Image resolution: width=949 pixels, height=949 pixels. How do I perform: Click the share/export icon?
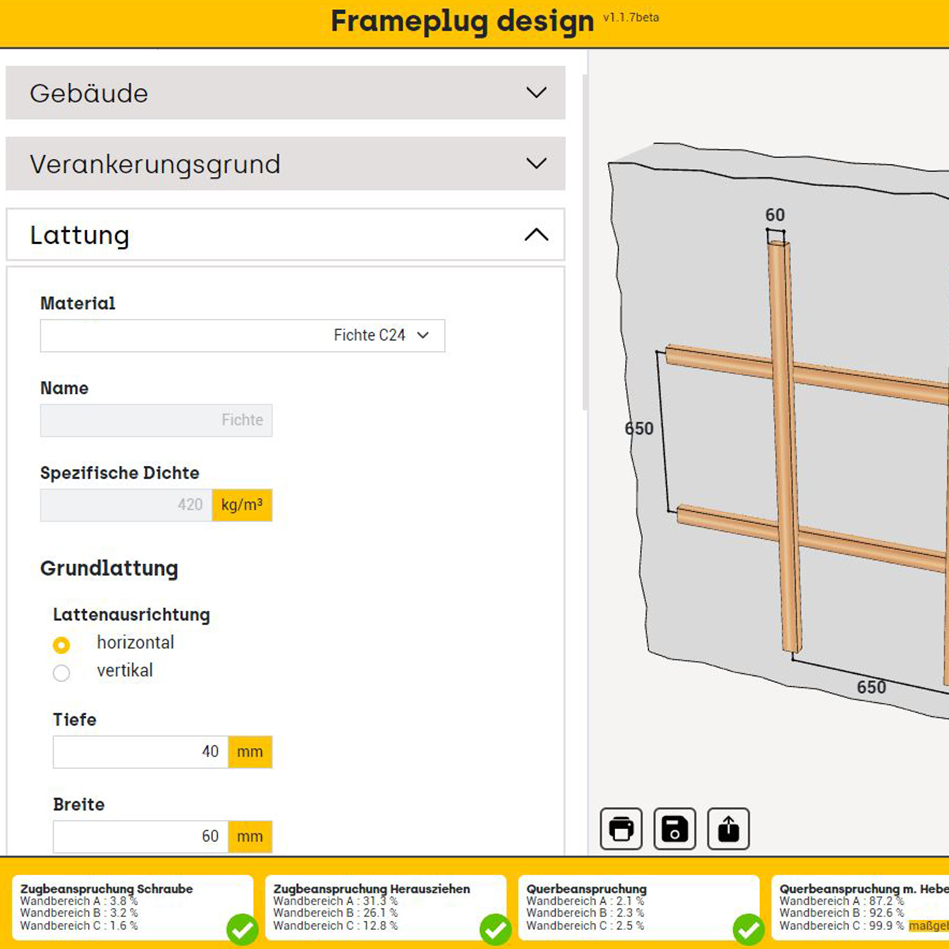tap(728, 829)
